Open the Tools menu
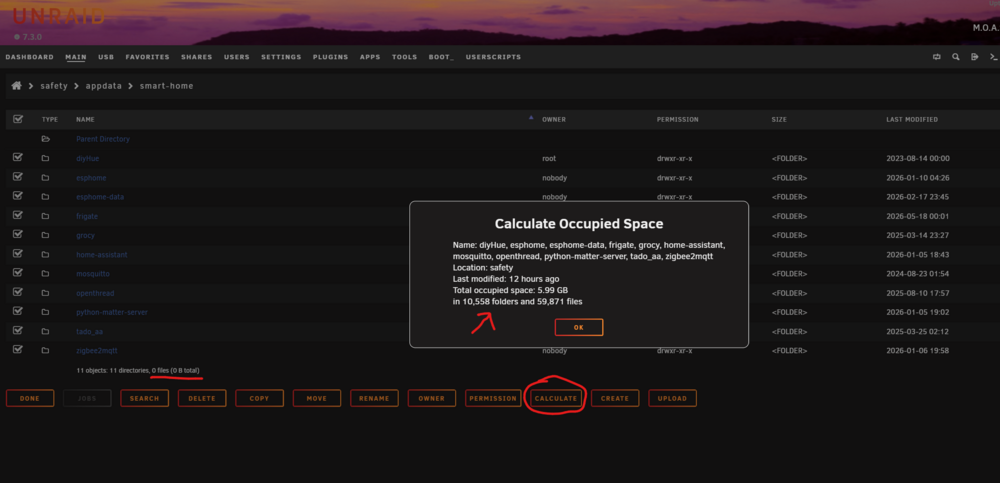Image resolution: width=1000 pixels, height=483 pixels. coord(404,57)
